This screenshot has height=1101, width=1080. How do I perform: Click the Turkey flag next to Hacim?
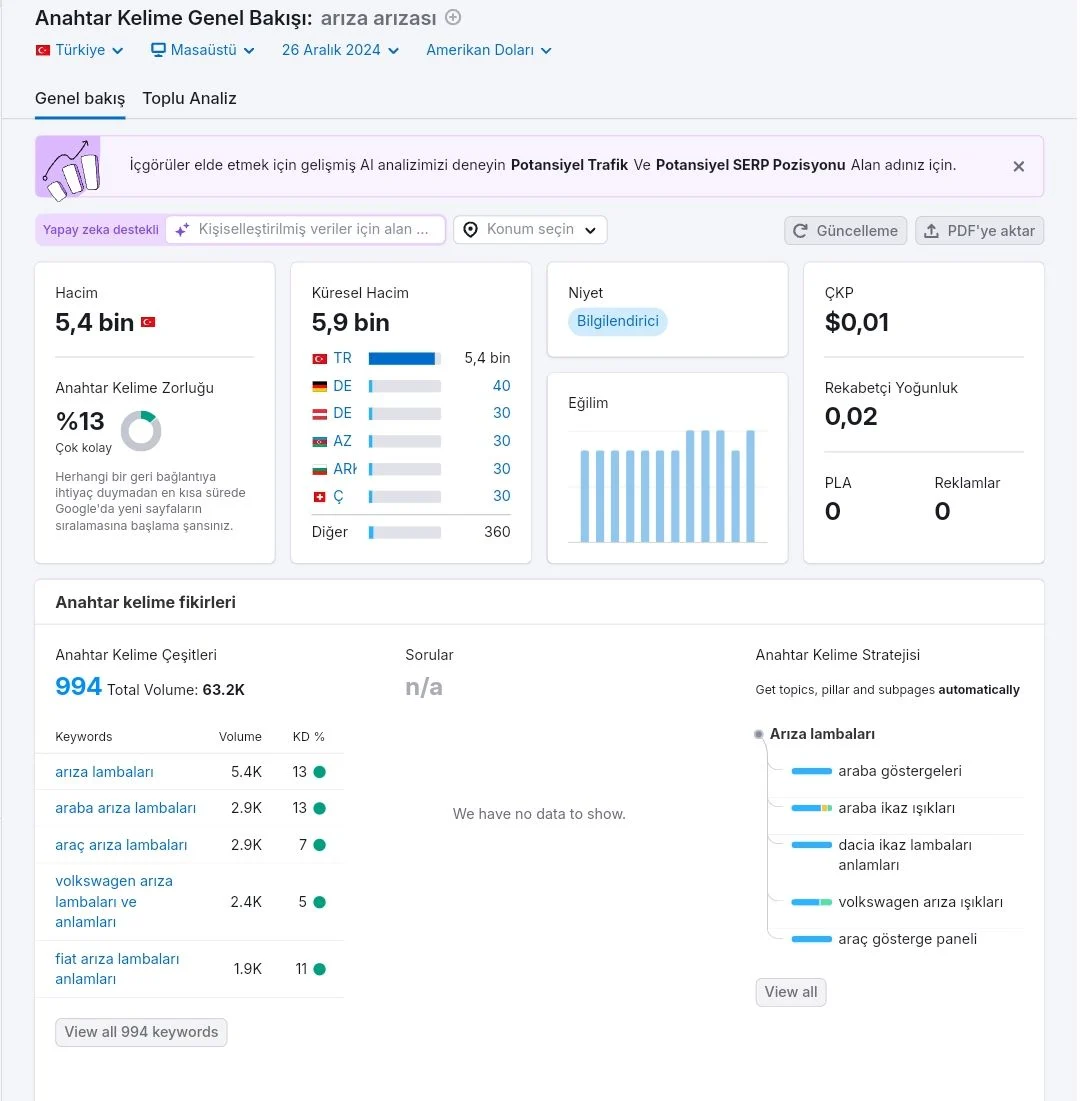point(148,322)
